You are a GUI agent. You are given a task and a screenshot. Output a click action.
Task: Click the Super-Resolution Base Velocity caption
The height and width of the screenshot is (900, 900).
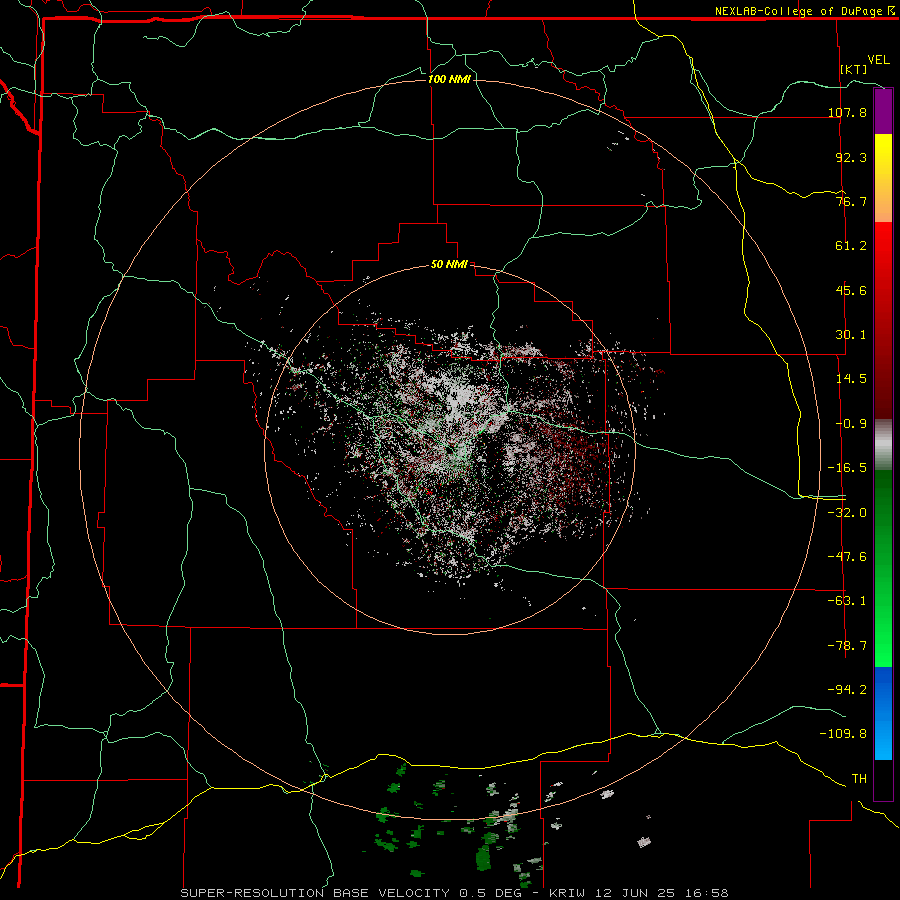click(x=455, y=893)
